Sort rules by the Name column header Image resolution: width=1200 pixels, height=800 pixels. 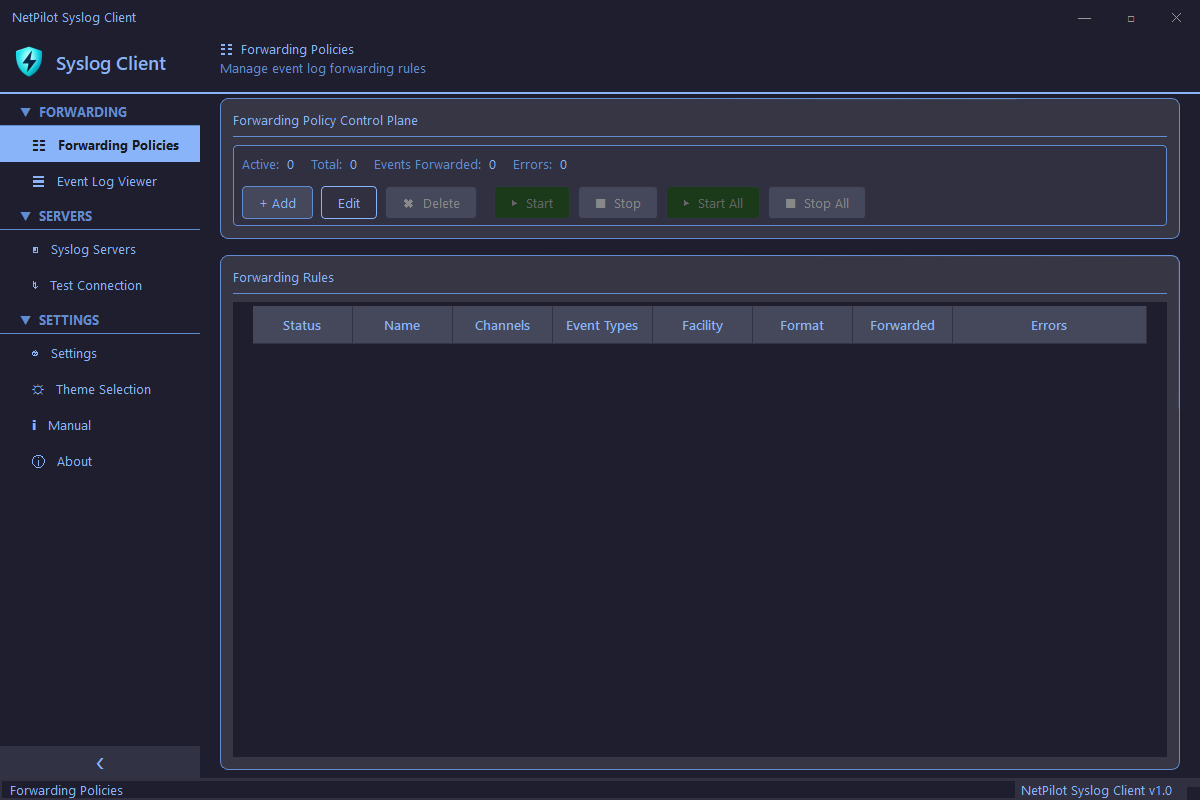402,325
